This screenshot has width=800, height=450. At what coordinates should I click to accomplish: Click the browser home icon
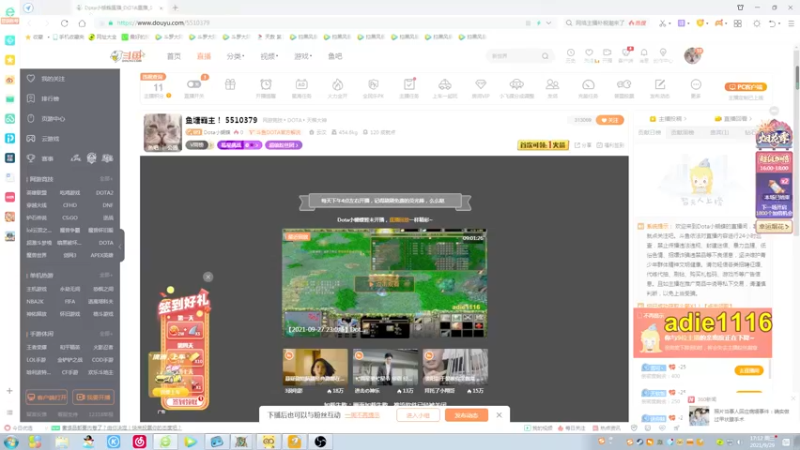tap(82, 23)
